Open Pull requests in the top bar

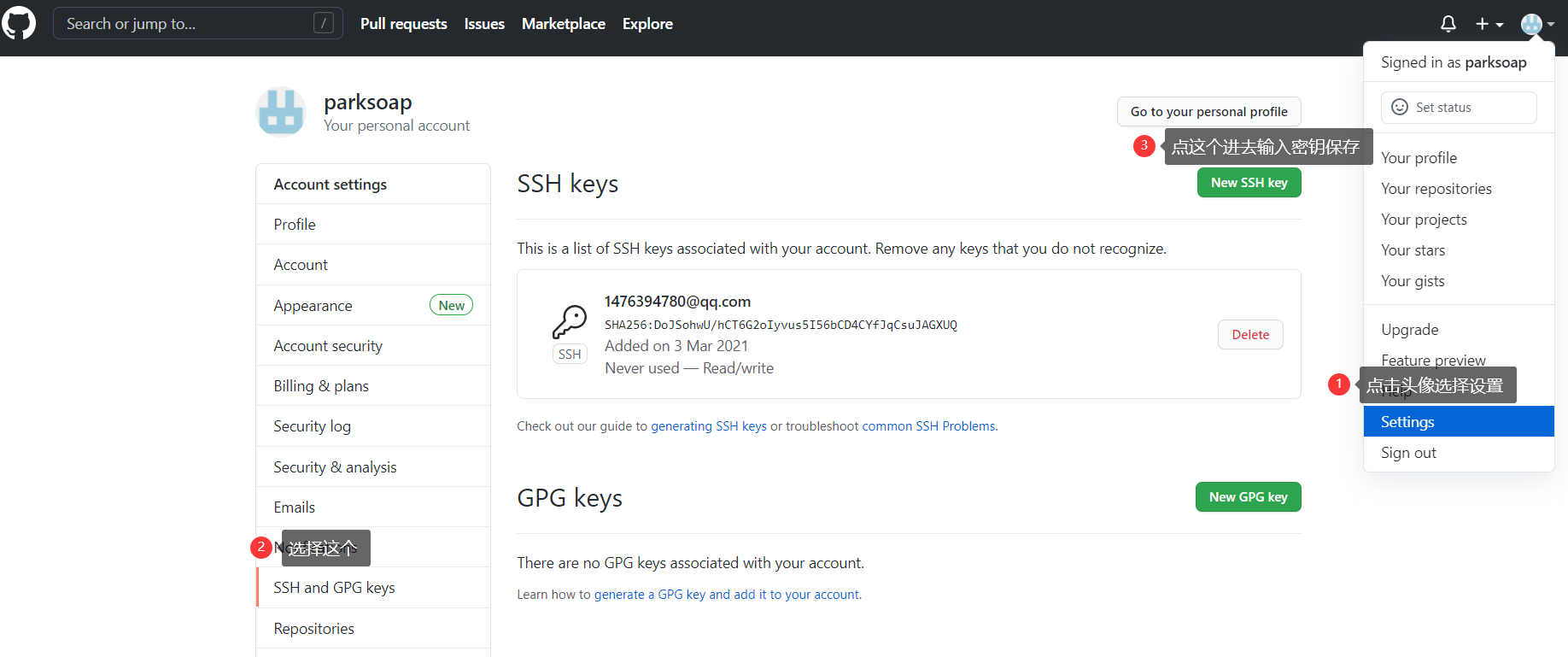tap(403, 24)
